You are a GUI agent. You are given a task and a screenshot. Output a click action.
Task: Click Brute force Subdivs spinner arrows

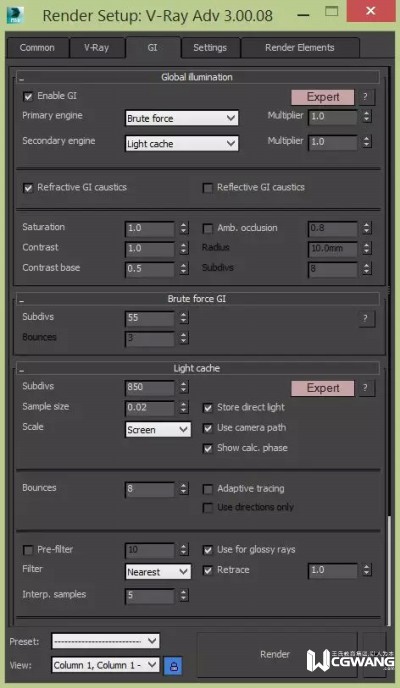(x=184, y=318)
